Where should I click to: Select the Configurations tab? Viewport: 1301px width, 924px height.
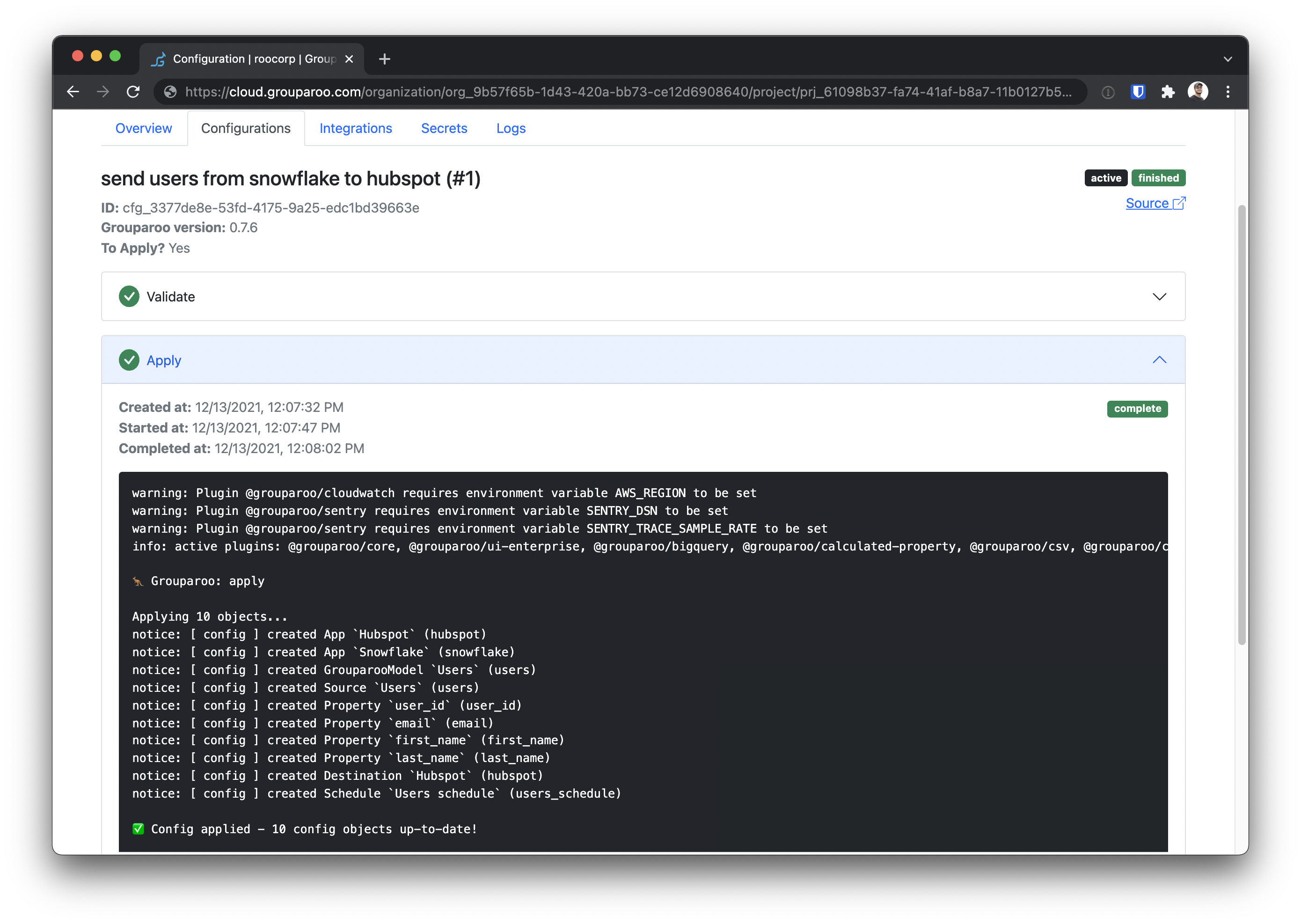pyautogui.click(x=246, y=129)
